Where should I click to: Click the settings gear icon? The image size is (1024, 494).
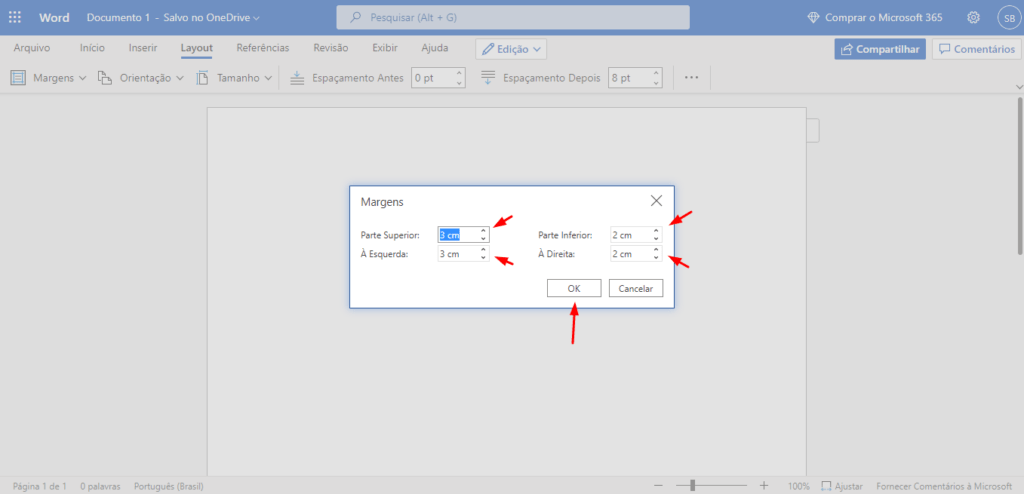(x=973, y=17)
